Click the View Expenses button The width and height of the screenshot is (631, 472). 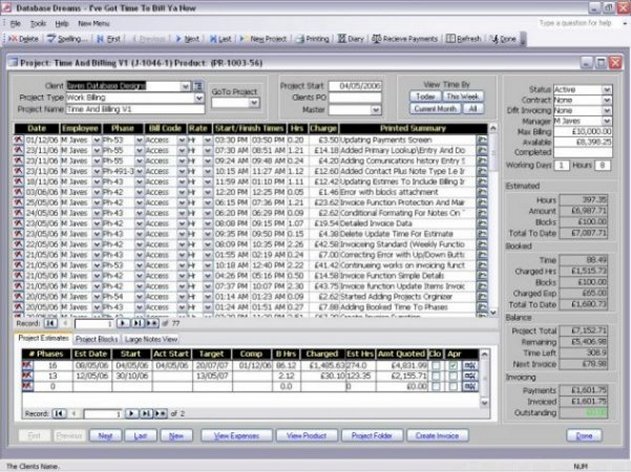click(237, 436)
